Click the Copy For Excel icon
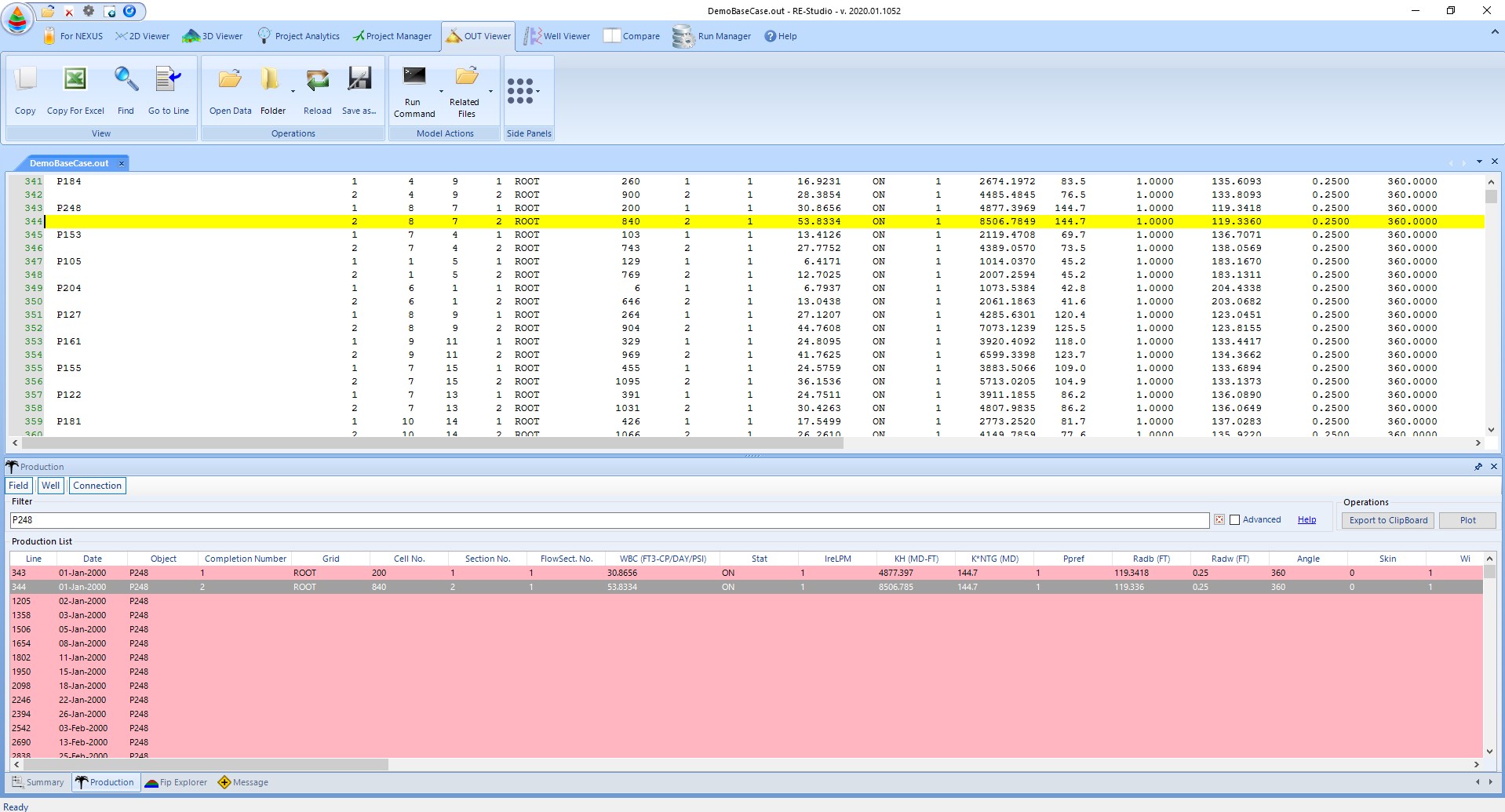Image resolution: width=1505 pixels, height=812 pixels. 75,80
